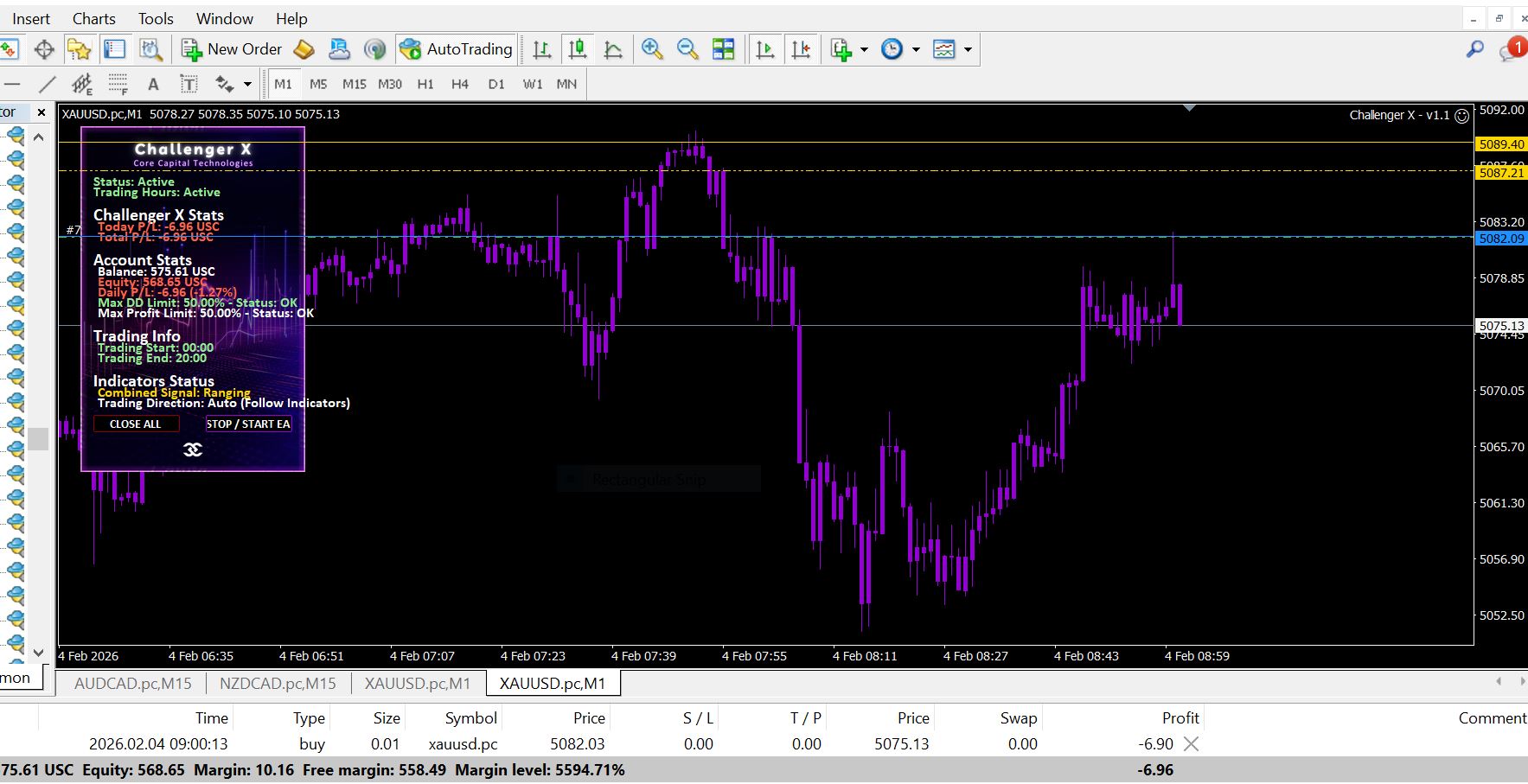Select the trendline drawing tool
The width and height of the screenshot is (1528, 784).
click(x=48, y=84)
